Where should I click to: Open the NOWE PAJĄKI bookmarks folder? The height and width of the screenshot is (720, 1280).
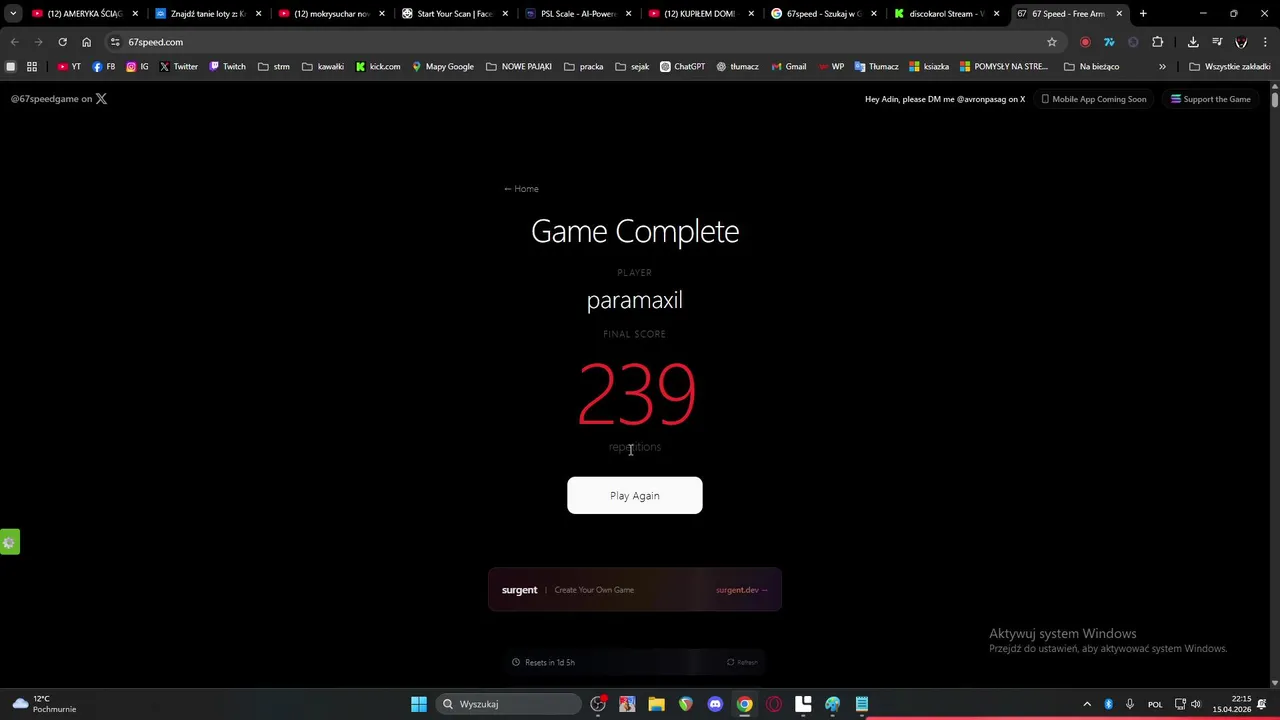tap(518, 67)
